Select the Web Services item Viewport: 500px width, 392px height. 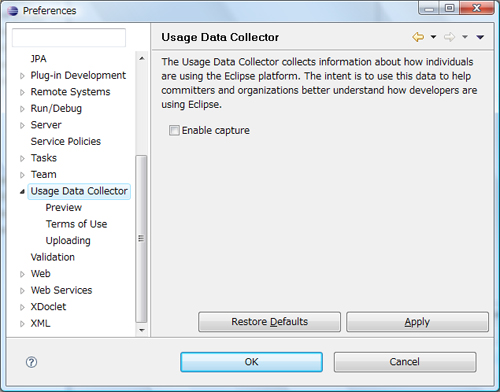click(x=61, y=290)
